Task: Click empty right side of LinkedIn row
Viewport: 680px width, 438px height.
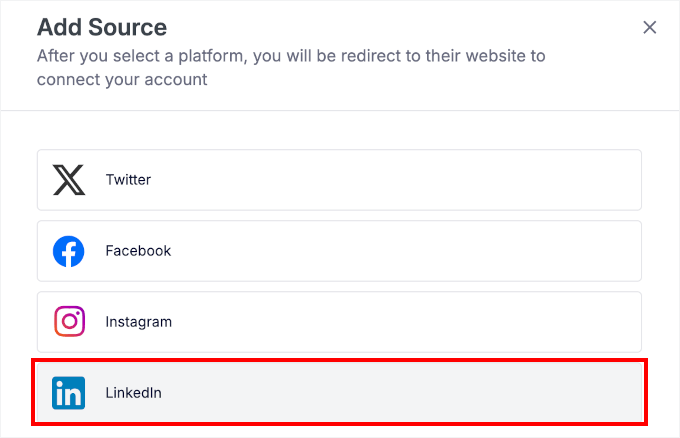Action: coord(520,393)
